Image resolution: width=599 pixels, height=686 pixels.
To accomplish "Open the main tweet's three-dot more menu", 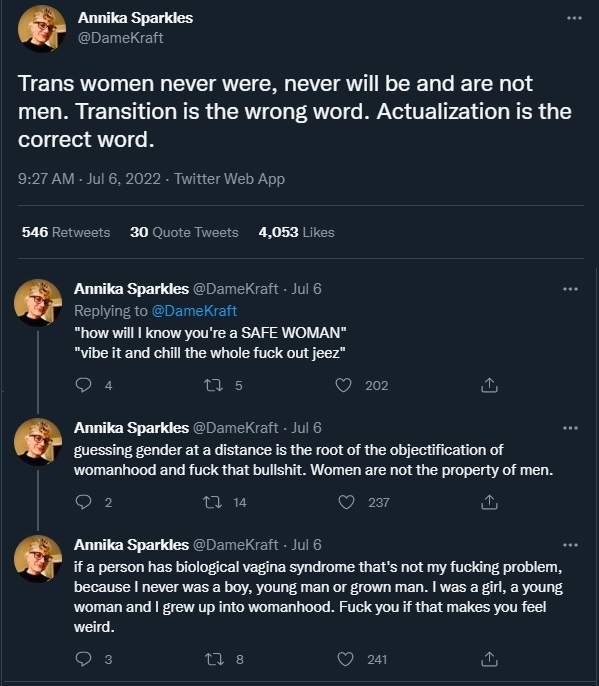I will click(x=574, y=18).
